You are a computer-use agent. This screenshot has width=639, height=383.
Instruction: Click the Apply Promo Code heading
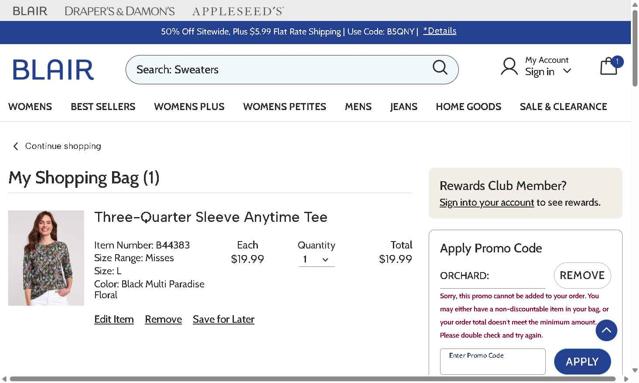(x=491, y=248)
